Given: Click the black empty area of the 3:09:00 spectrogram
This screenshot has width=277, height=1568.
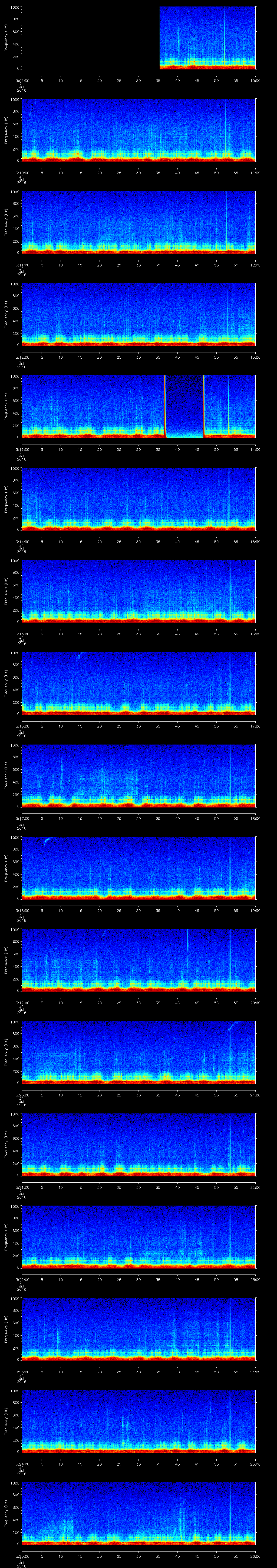Looking at the screenshot, I should click(90, 38).
